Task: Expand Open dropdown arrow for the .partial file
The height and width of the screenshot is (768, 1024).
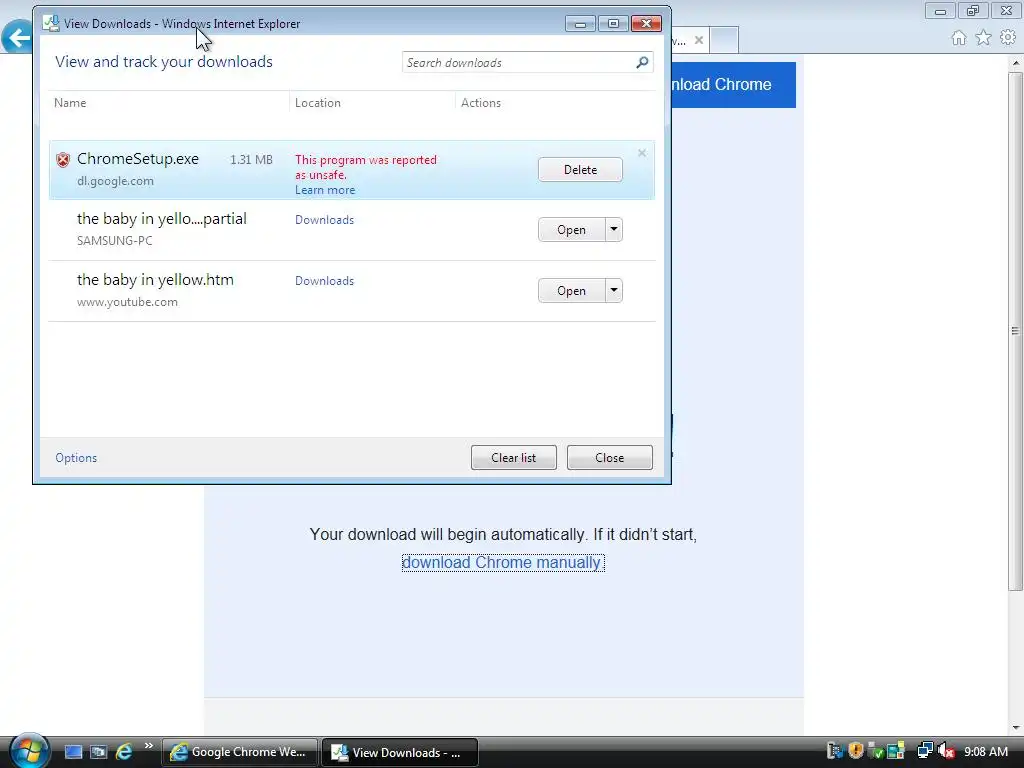Action: click(x=614, y=230)
